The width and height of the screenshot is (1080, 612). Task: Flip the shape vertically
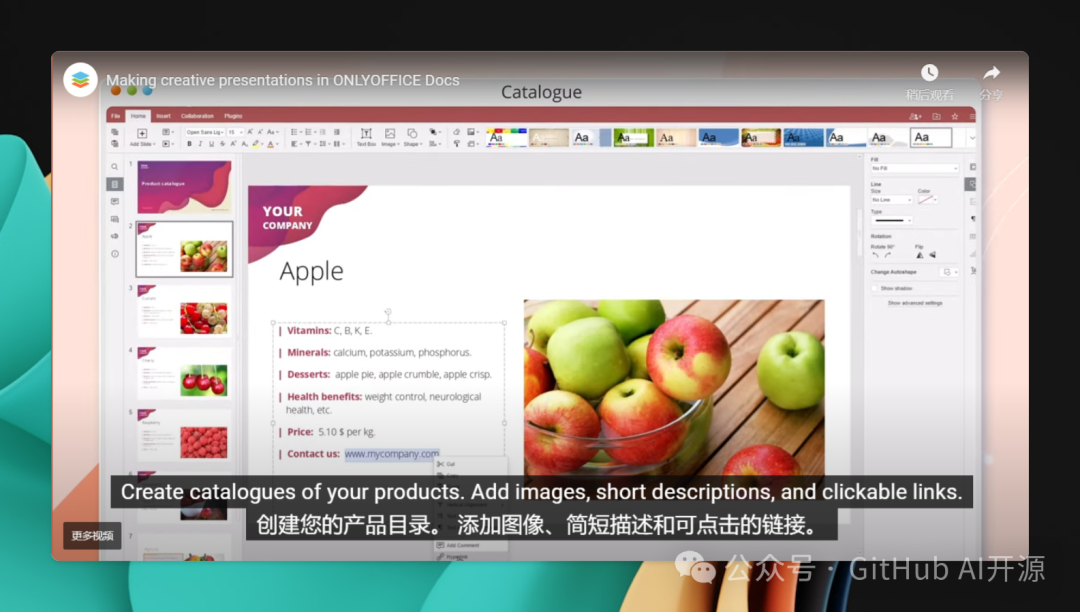click(x=933, y=255)
